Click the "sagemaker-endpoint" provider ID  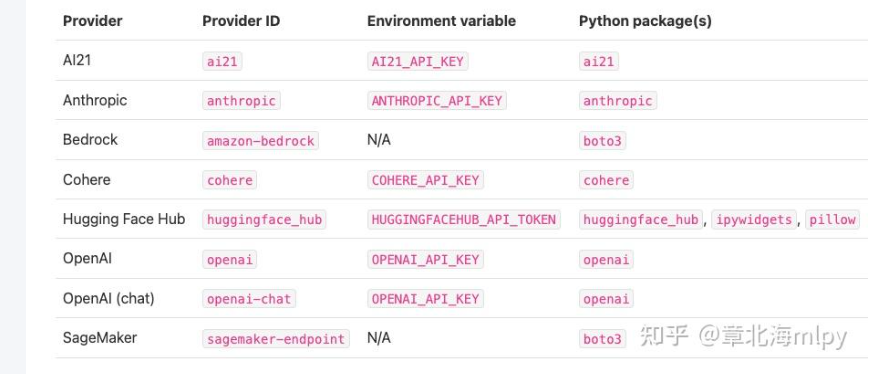[x=276, y=339]
